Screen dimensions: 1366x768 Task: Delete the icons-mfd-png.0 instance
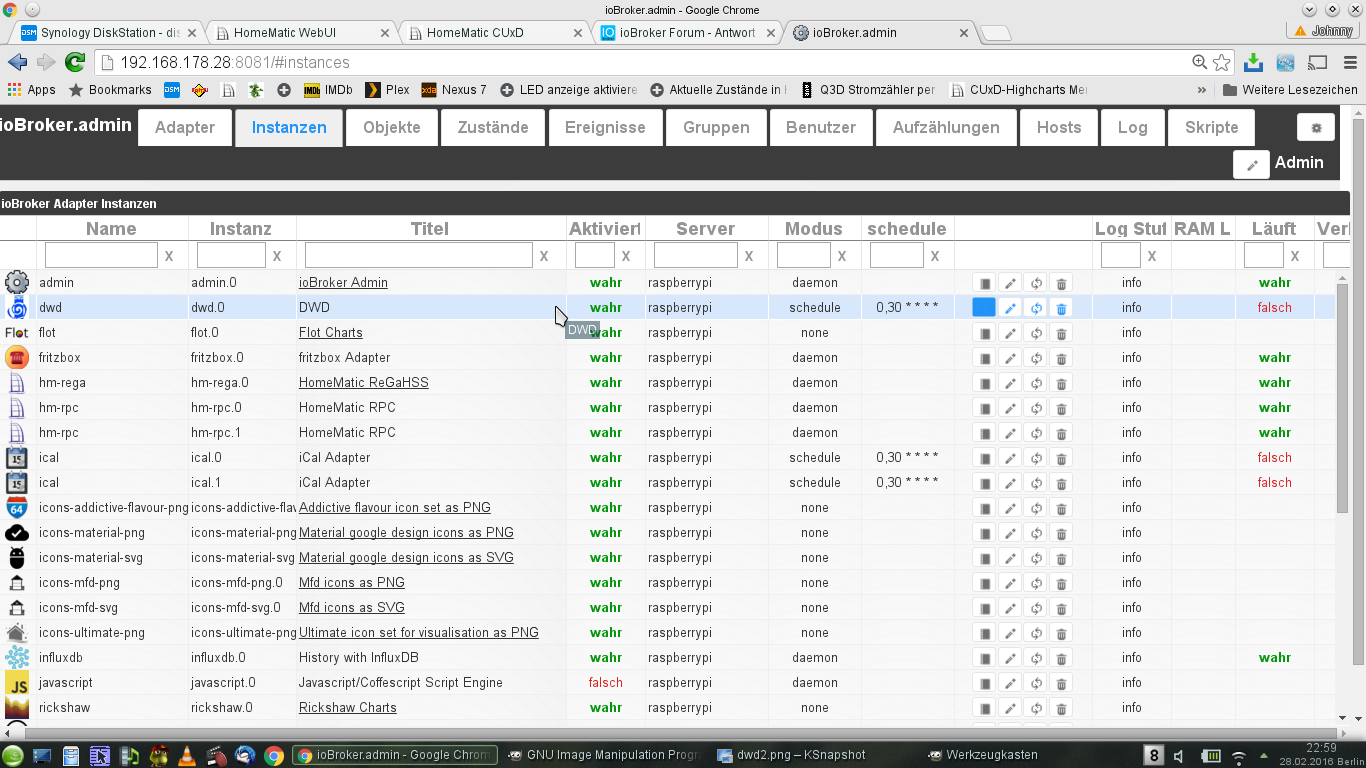(1062, 583)
